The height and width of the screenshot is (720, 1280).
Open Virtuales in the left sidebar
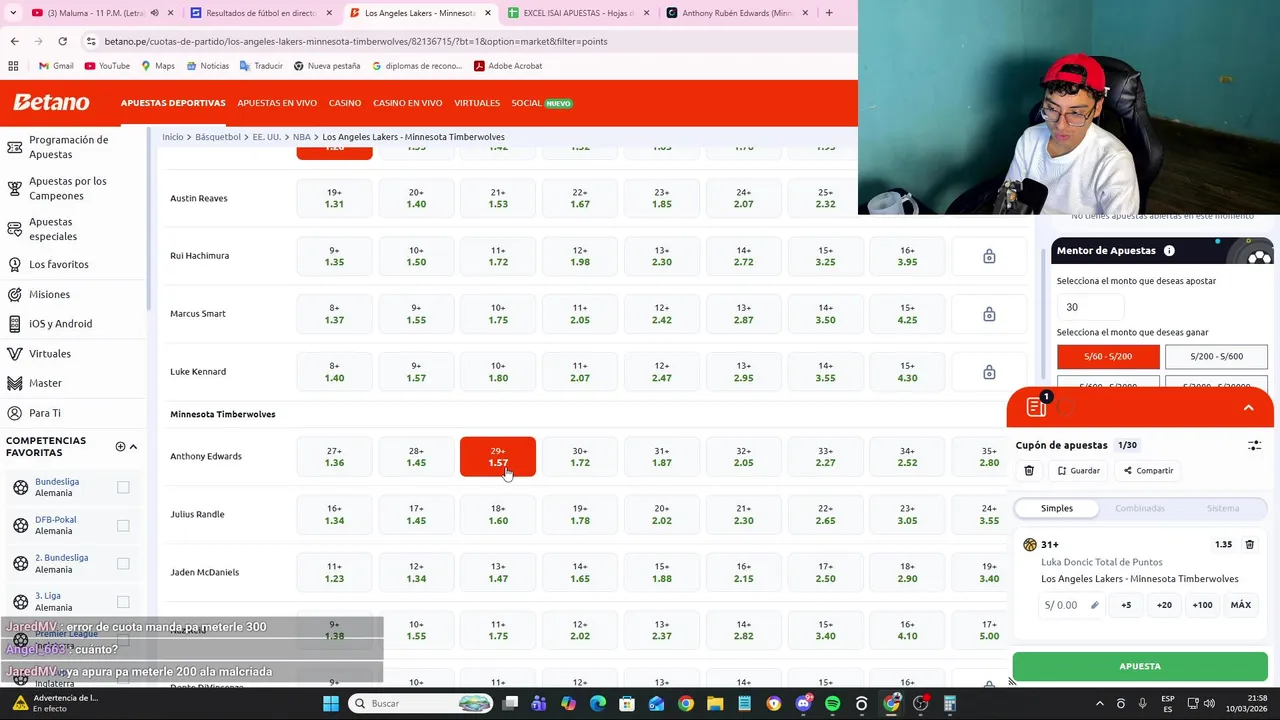[x=50, y=354]
